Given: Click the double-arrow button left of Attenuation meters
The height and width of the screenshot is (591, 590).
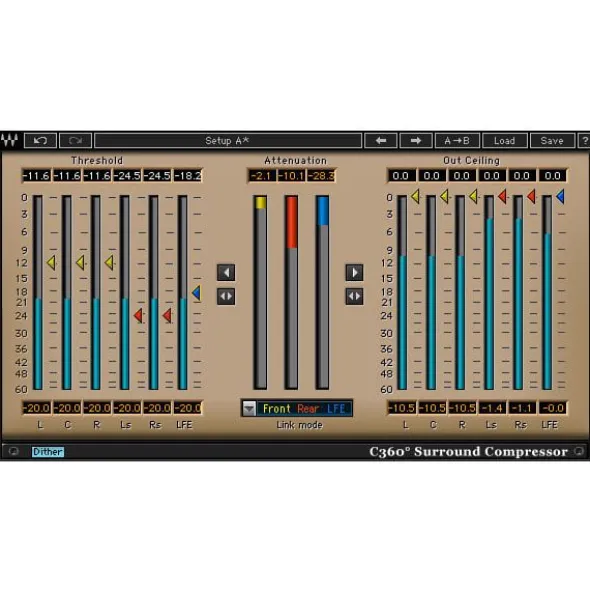Looking at the screenshot, I should (226, 296).
